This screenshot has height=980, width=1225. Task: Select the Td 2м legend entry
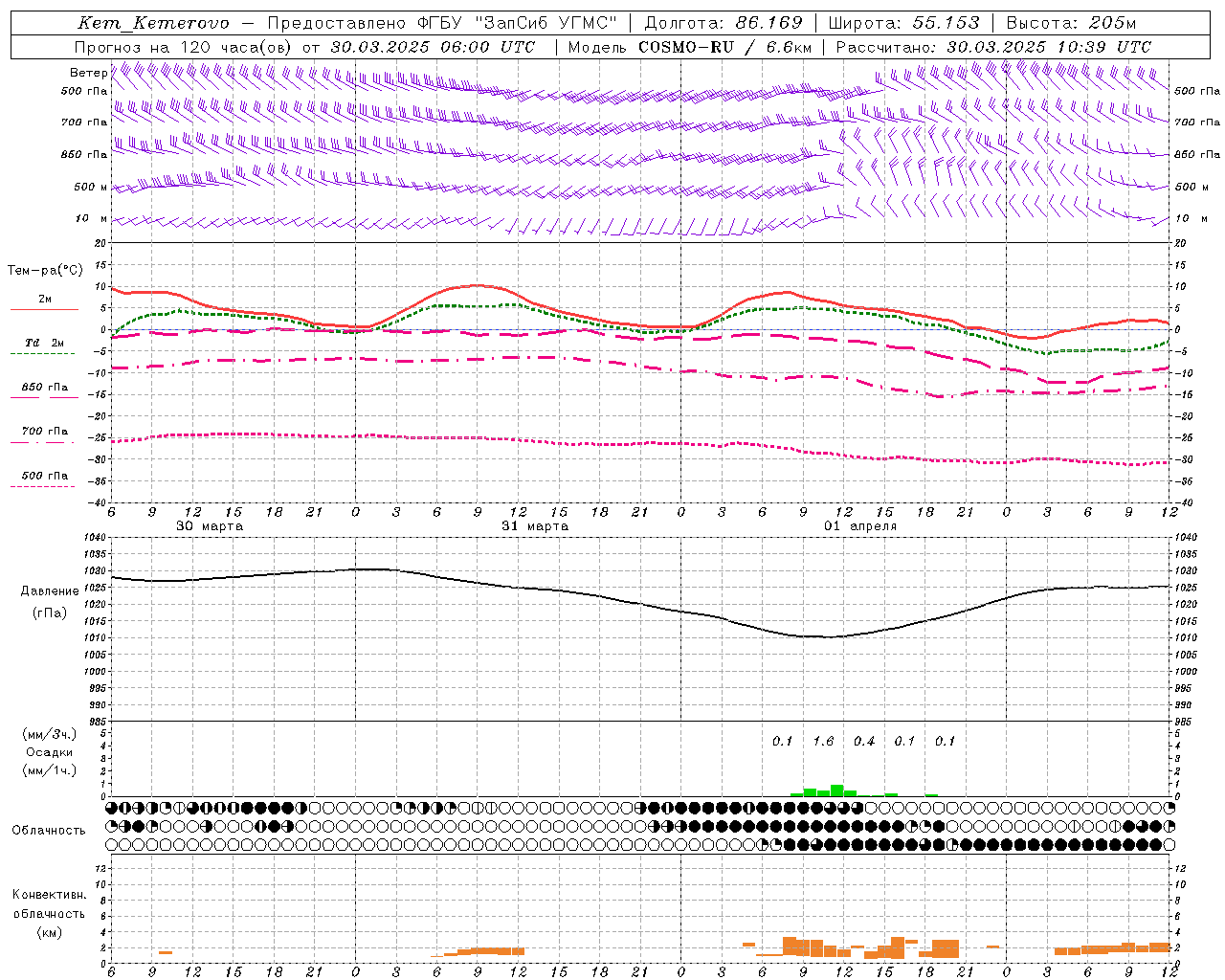coord(45,343)
